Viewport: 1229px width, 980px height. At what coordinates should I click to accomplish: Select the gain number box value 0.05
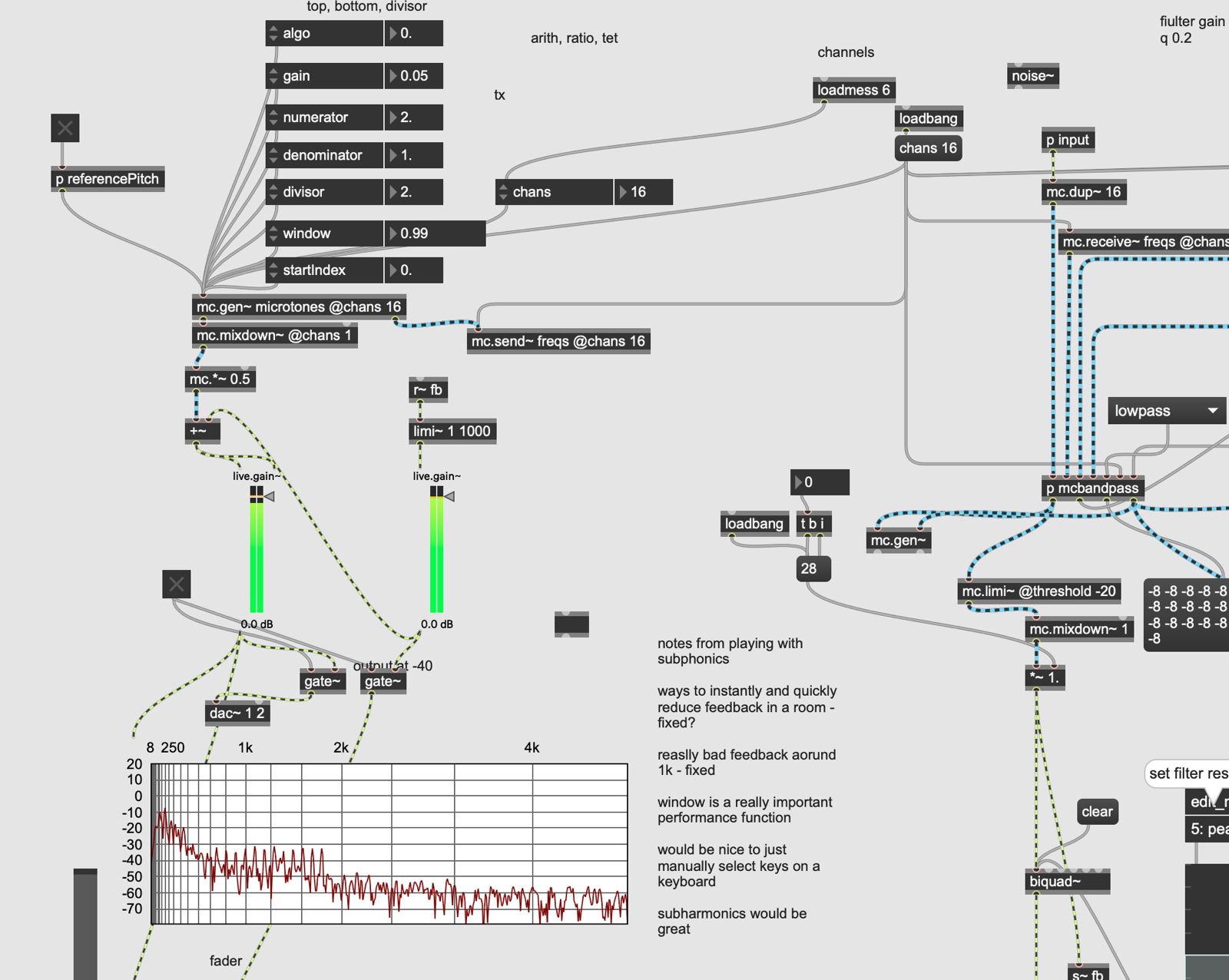[414, 76]
